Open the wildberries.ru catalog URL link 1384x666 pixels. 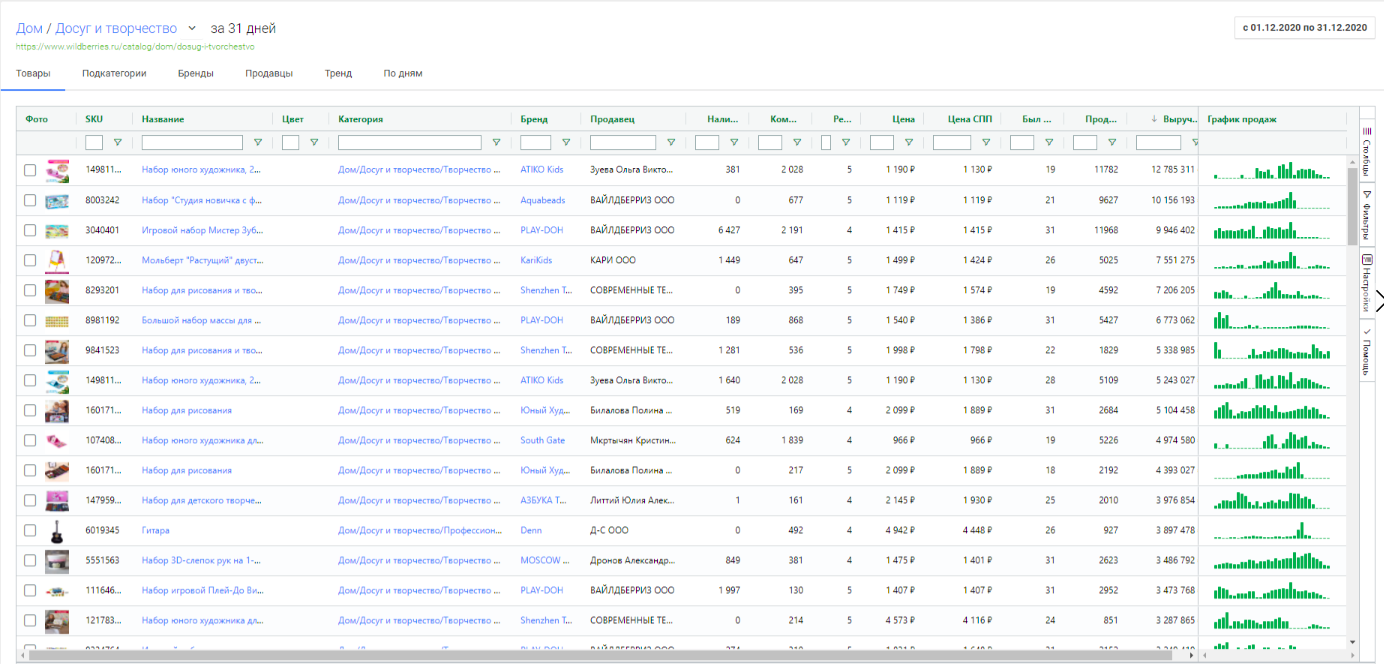[135, 47]
